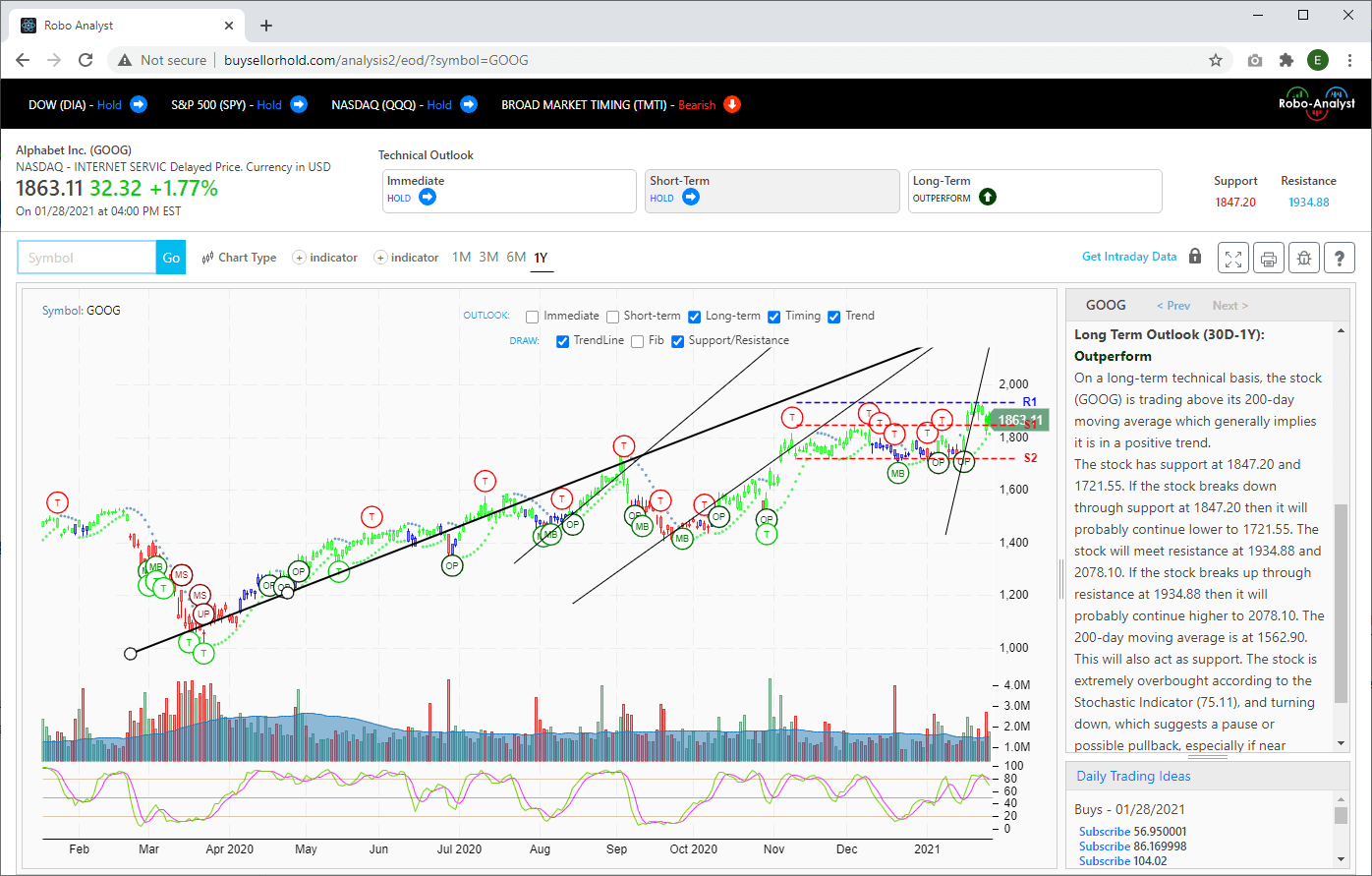Open the fullscreen expand chart icon
The image size is (1372, 876).
[1233, 258]
